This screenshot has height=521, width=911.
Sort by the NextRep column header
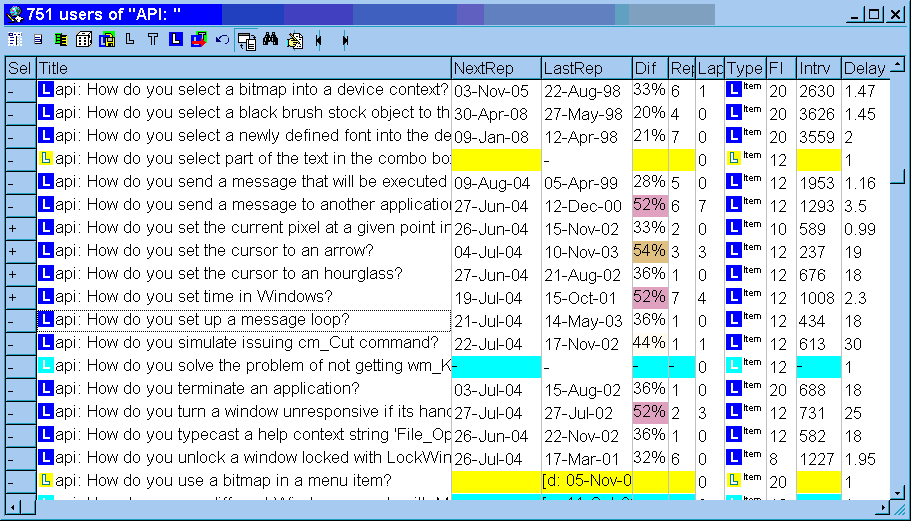click(495, 68)
